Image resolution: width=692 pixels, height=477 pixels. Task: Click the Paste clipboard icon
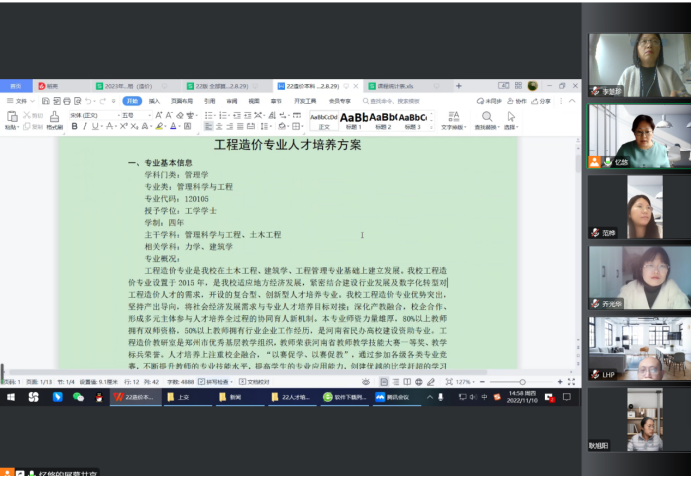(11, 116)
